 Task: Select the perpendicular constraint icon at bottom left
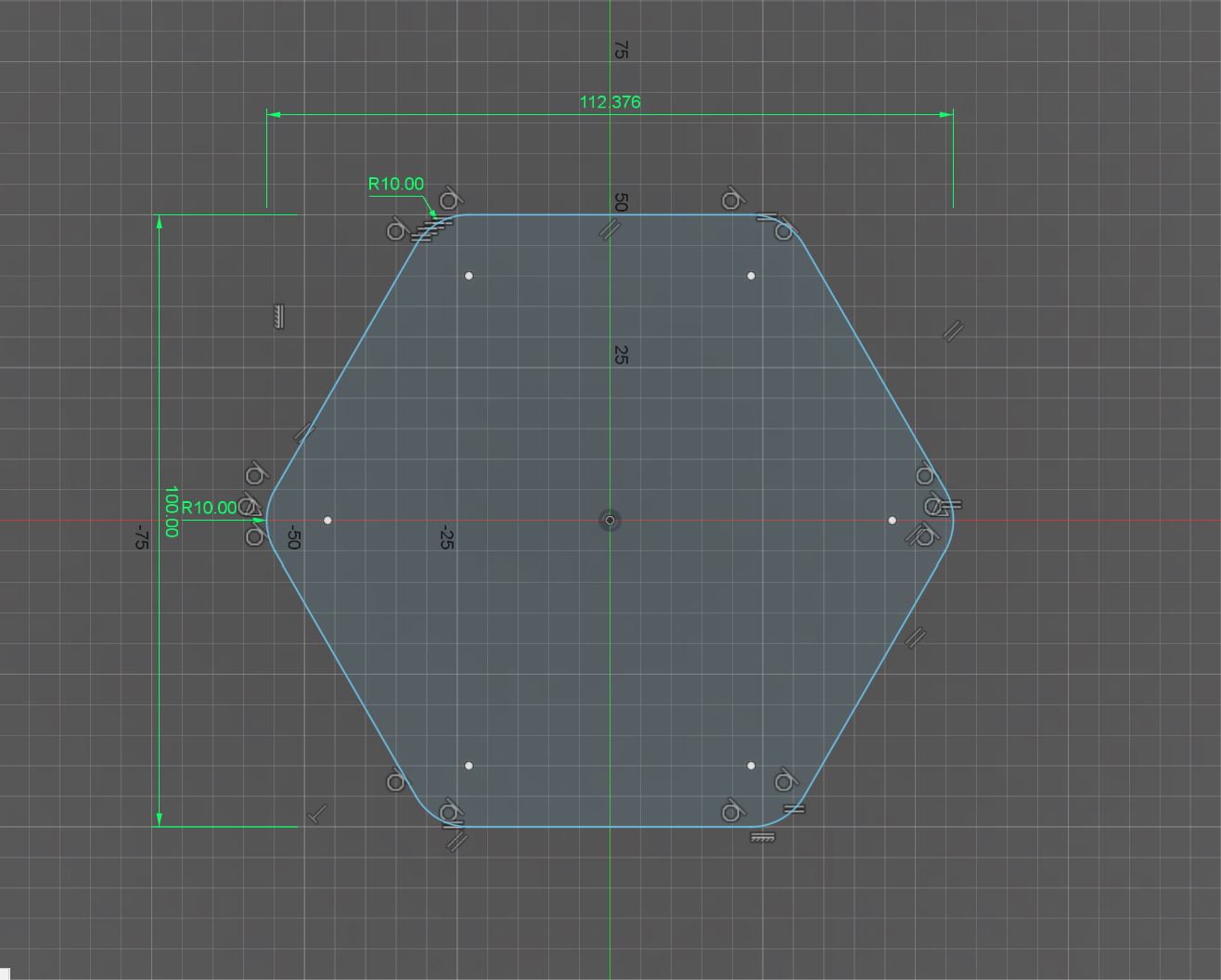[317, 815]
